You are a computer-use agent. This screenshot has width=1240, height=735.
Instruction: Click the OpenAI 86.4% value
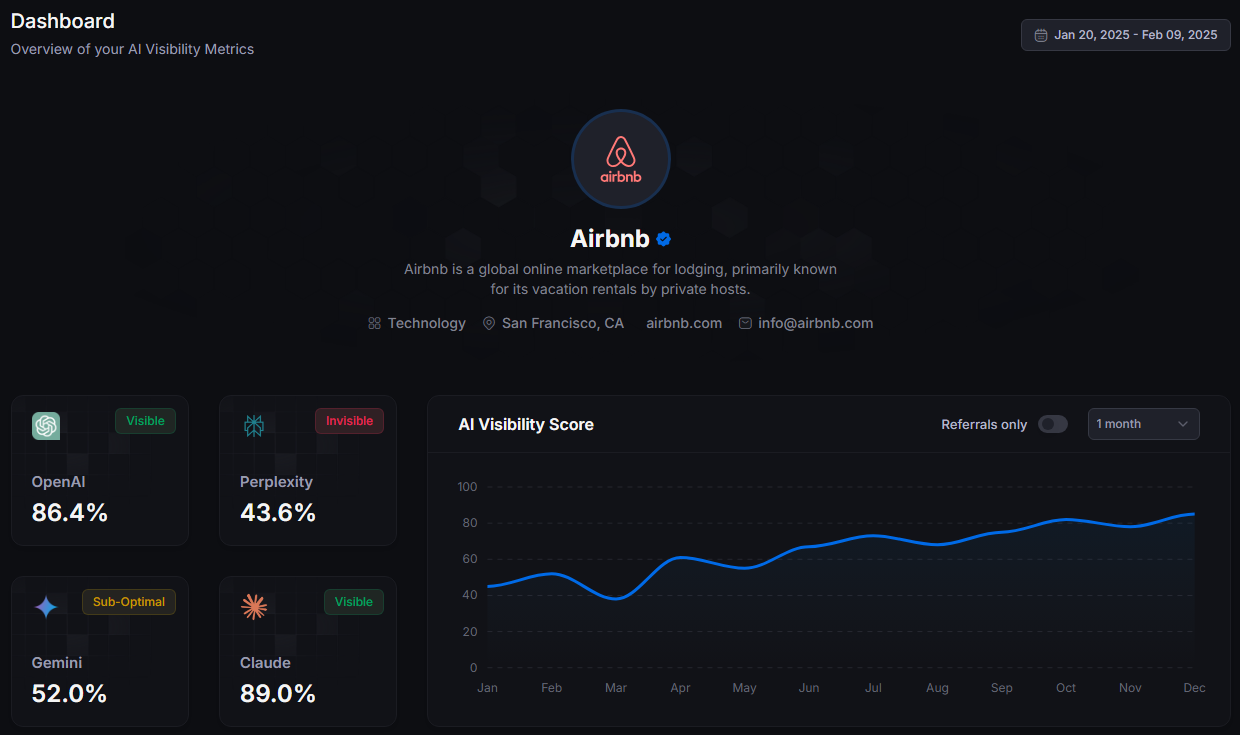coord(70,513)
